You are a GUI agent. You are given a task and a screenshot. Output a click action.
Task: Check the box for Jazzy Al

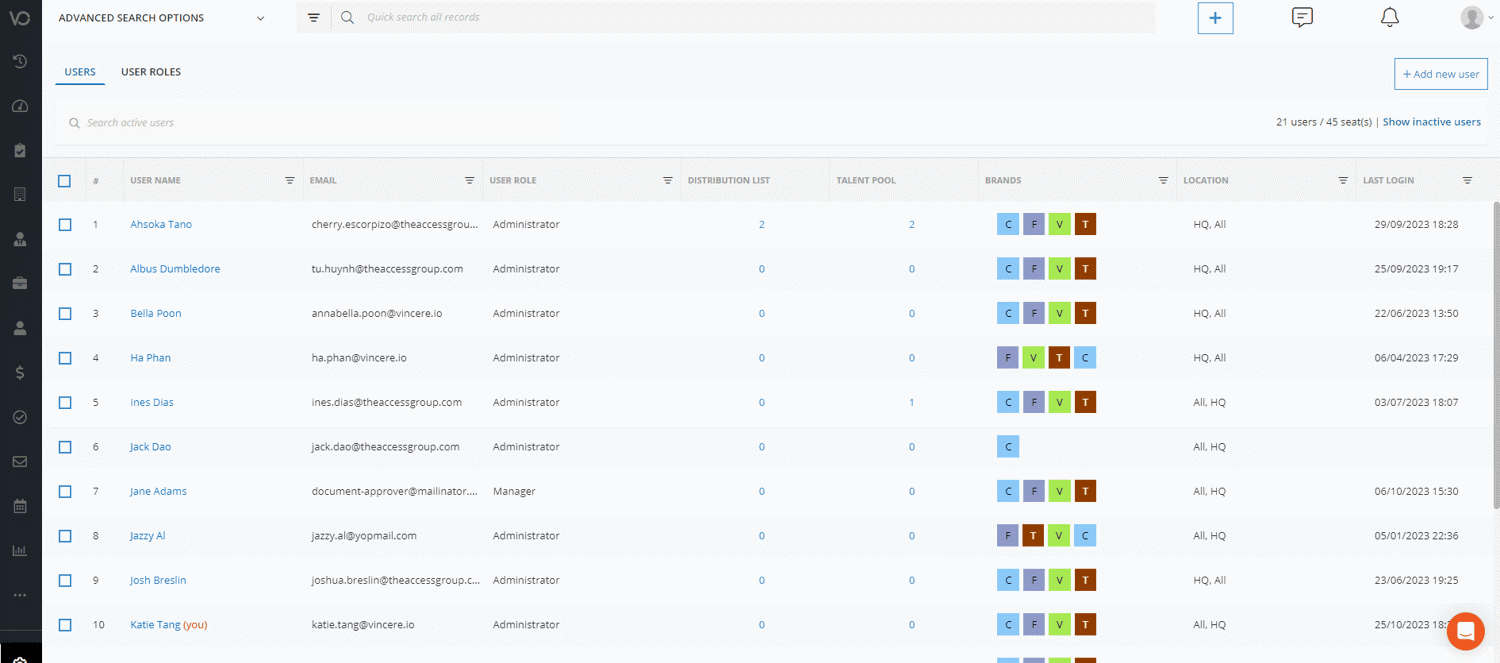point(65,536)
